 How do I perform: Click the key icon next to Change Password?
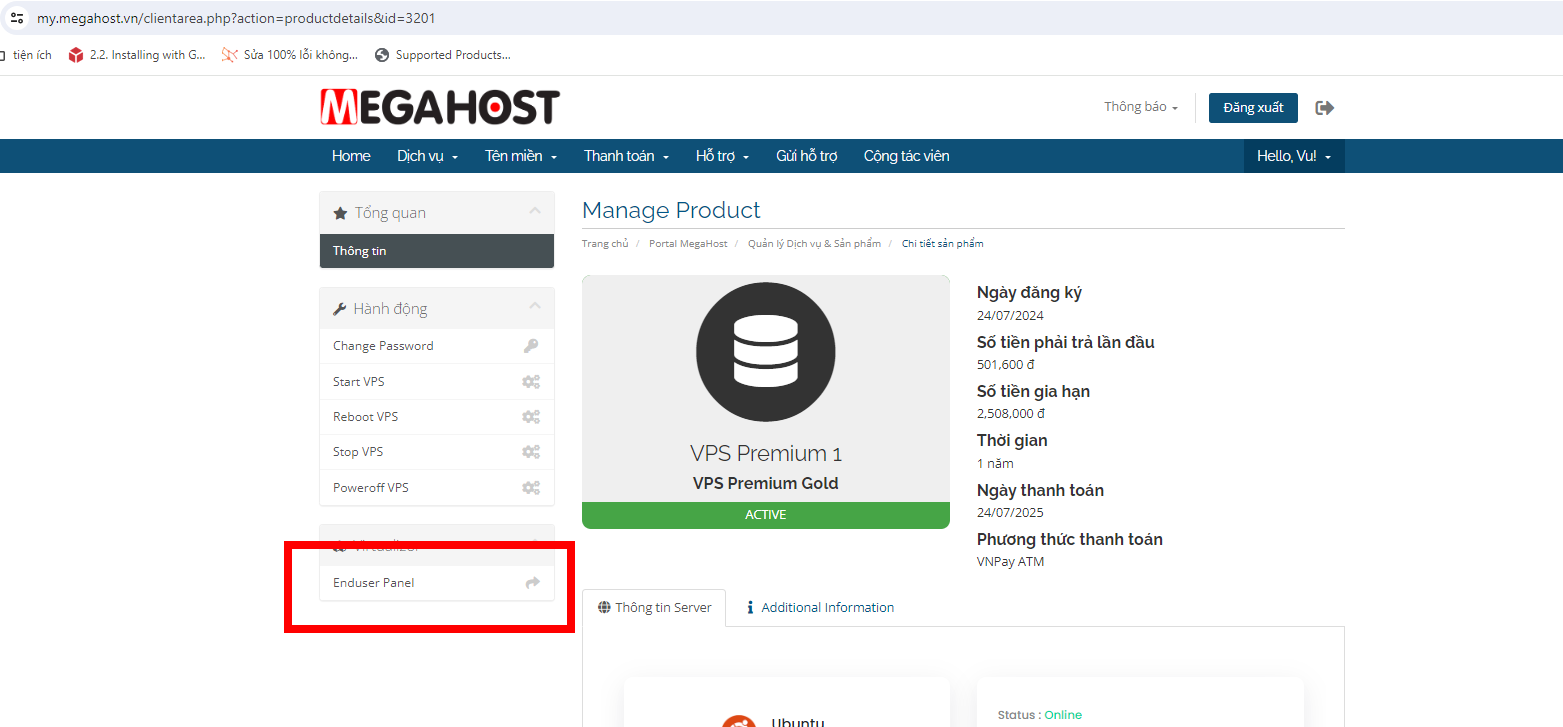(x=531, y=346)
